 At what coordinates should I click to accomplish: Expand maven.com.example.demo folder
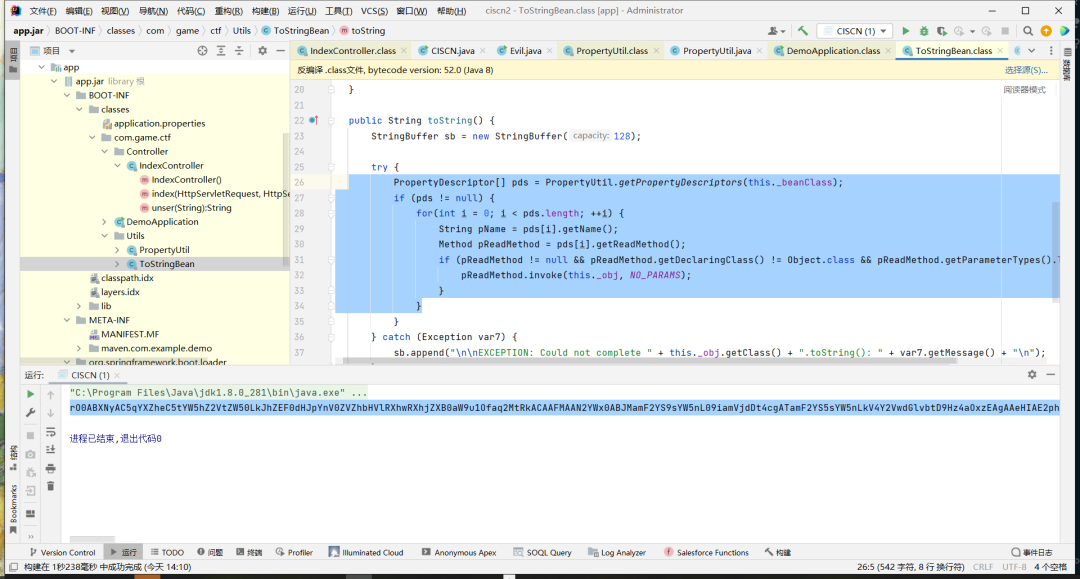pos(79,348)
